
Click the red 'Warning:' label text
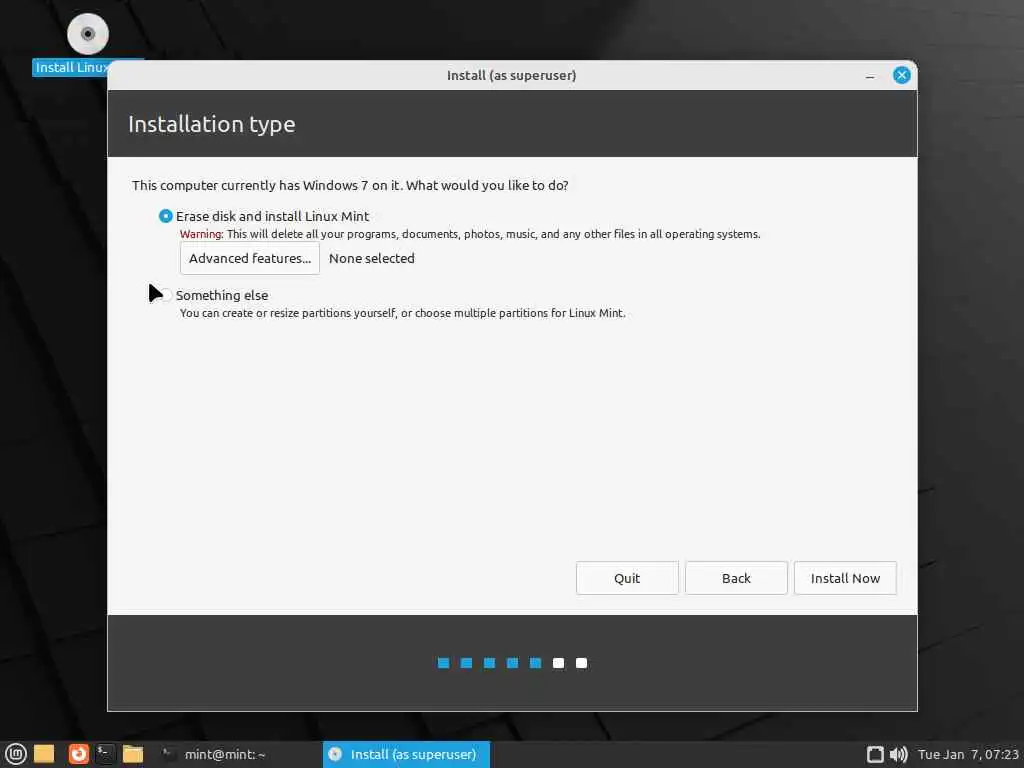click(202, 234)
